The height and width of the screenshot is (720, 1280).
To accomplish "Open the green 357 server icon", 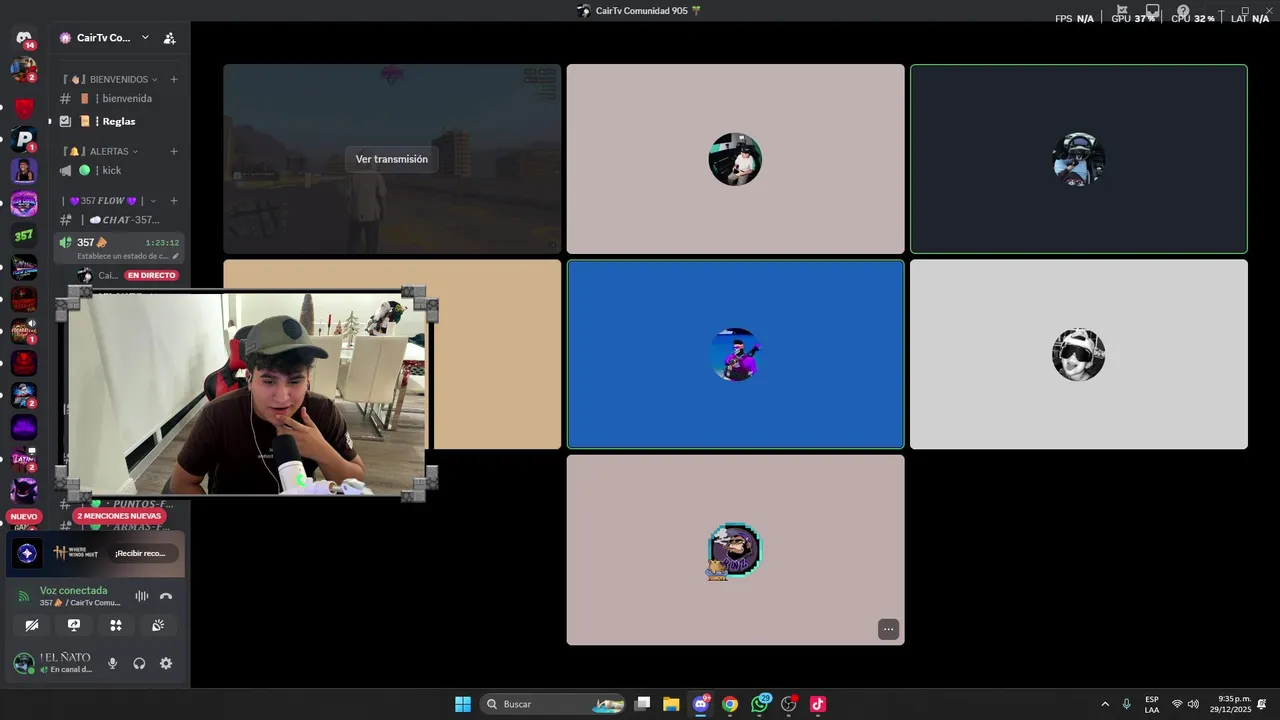I will tap(24, 235).
